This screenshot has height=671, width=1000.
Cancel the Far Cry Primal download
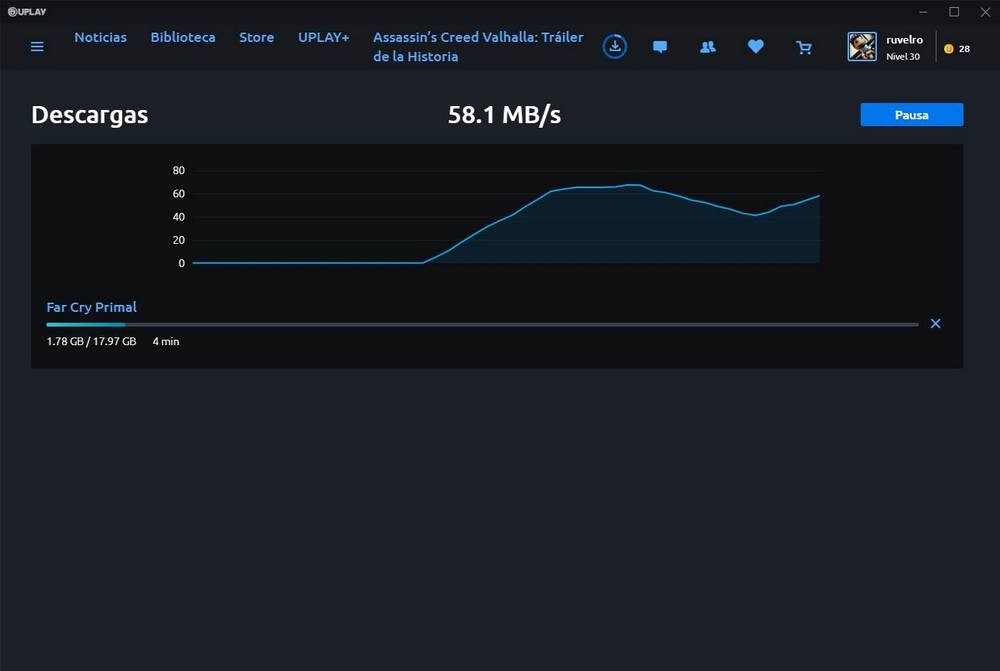[x=935, y=323]
